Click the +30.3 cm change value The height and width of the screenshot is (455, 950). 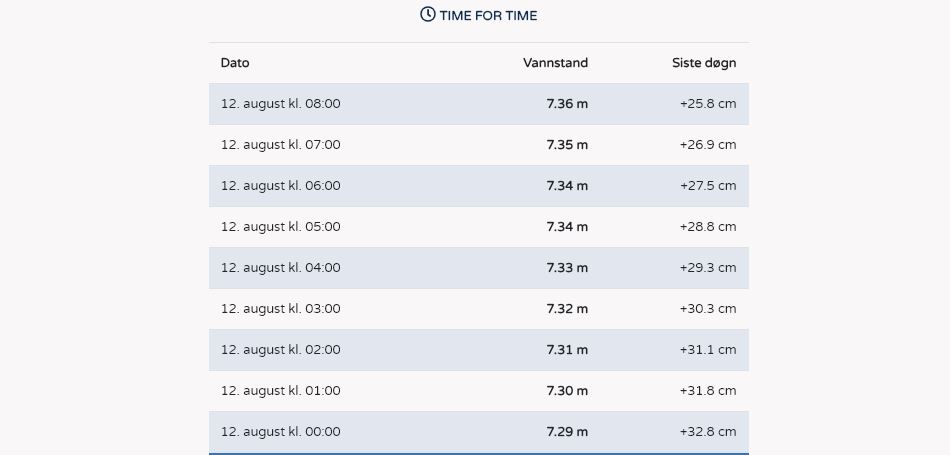pyautogui.click(x=708, y=309)
